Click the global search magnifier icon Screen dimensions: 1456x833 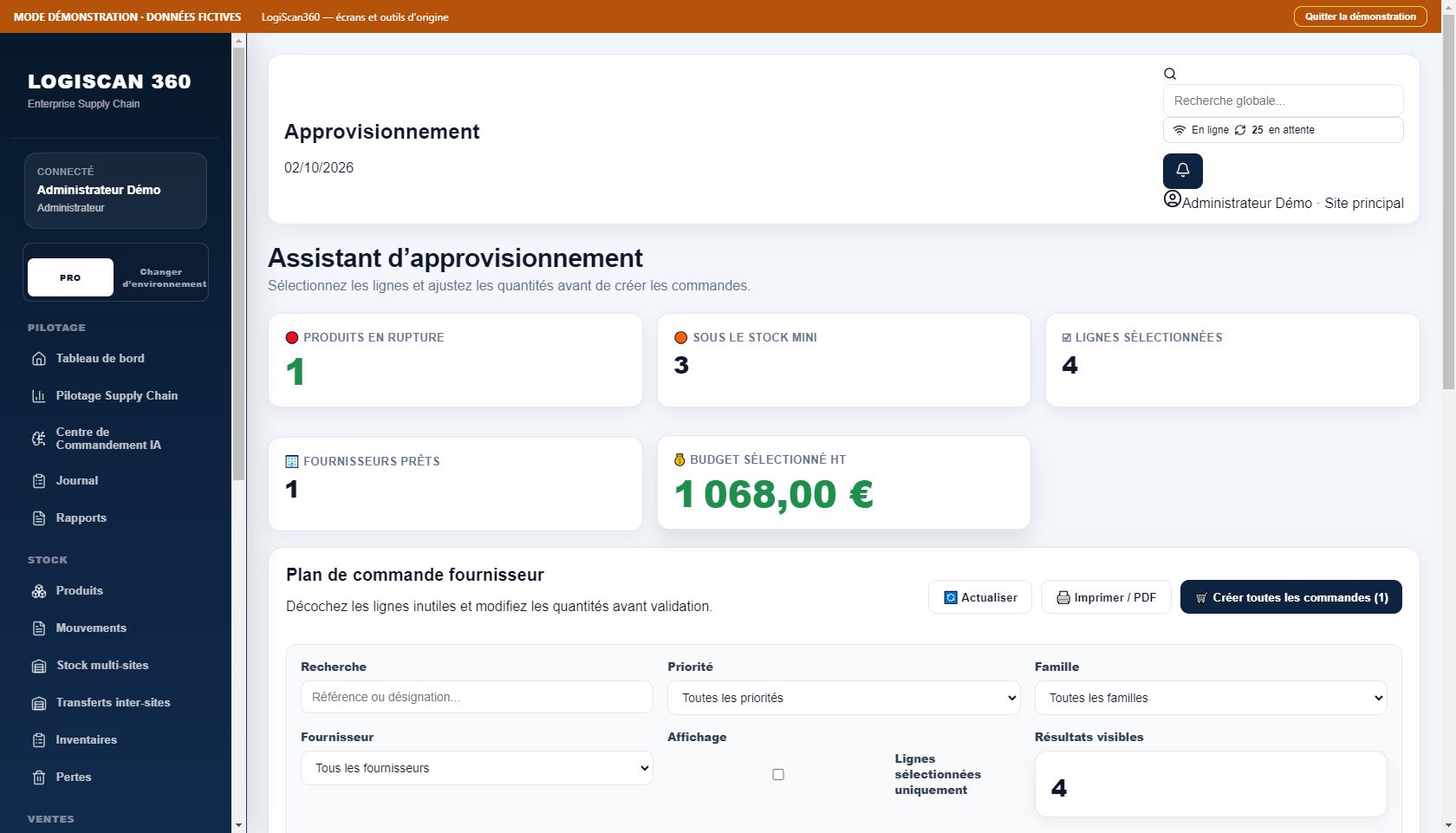1170,74
